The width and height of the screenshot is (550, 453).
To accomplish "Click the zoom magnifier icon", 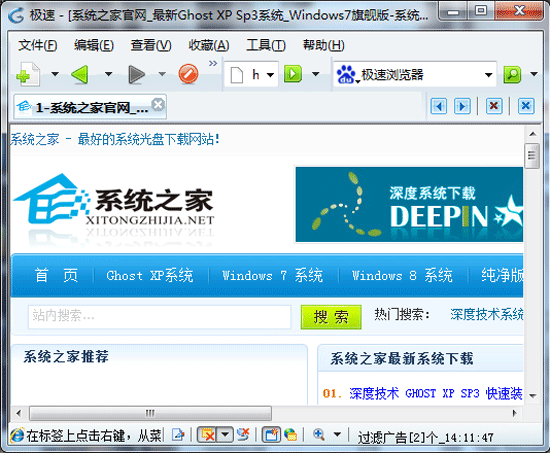I will [x=319, y=434].
